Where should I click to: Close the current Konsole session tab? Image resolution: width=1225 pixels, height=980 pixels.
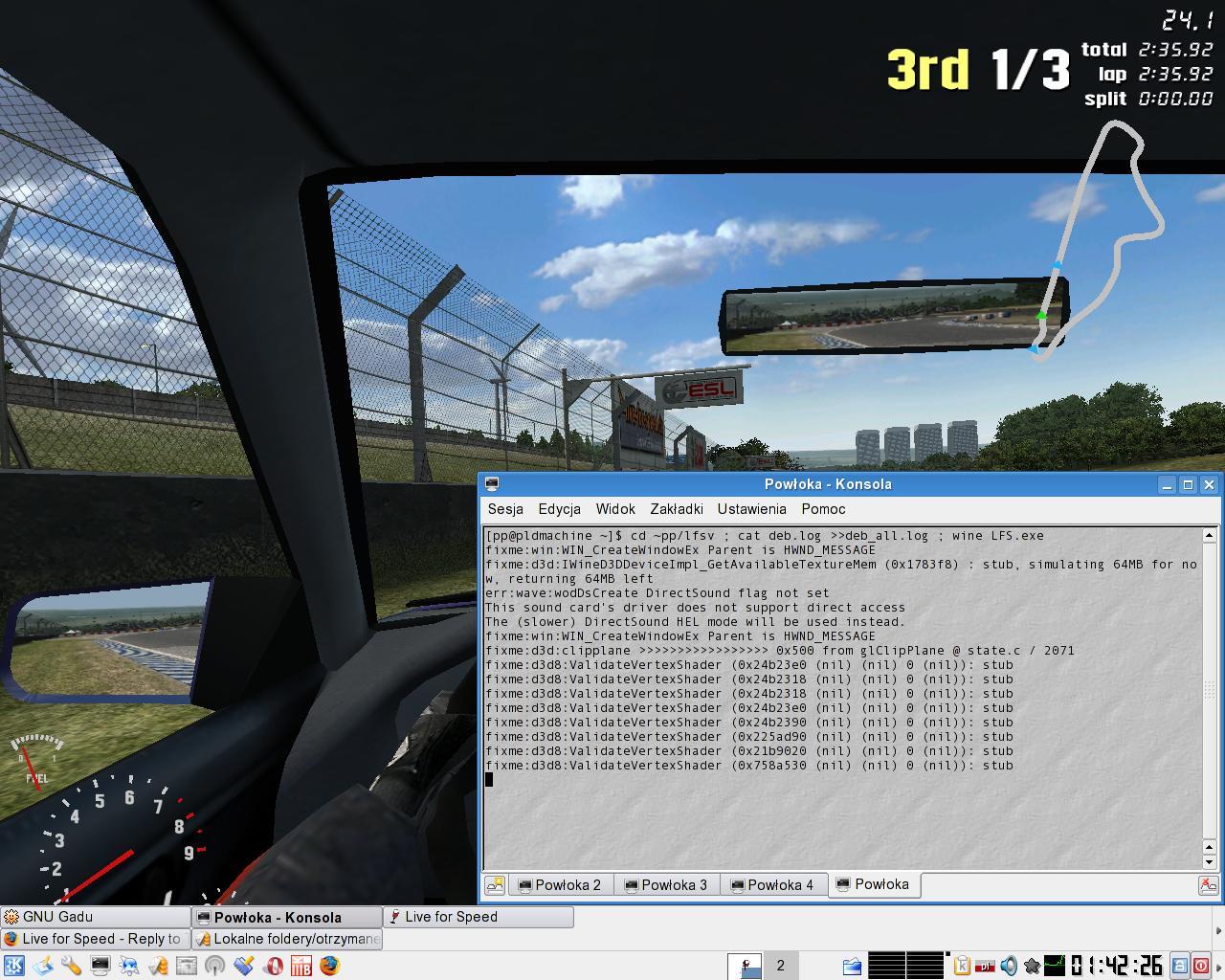coord(1209,885)
